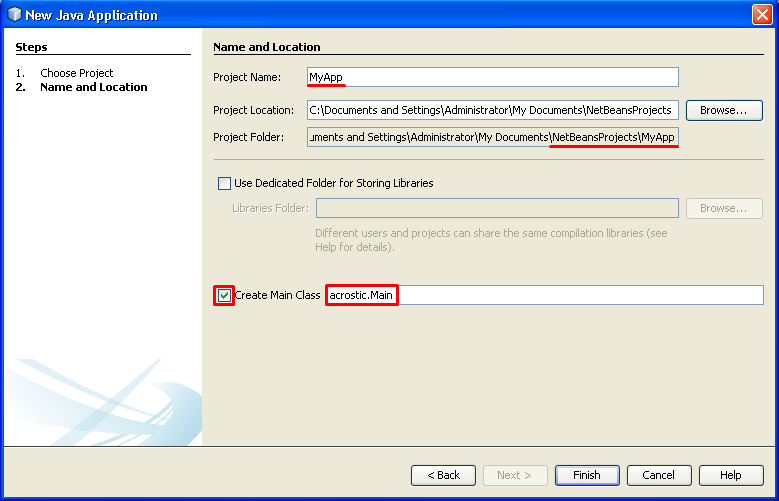The width and height of the screenshot is (779, 501).
Task: Click the grayed-out Next button
Action: click(x=515, y=475)
